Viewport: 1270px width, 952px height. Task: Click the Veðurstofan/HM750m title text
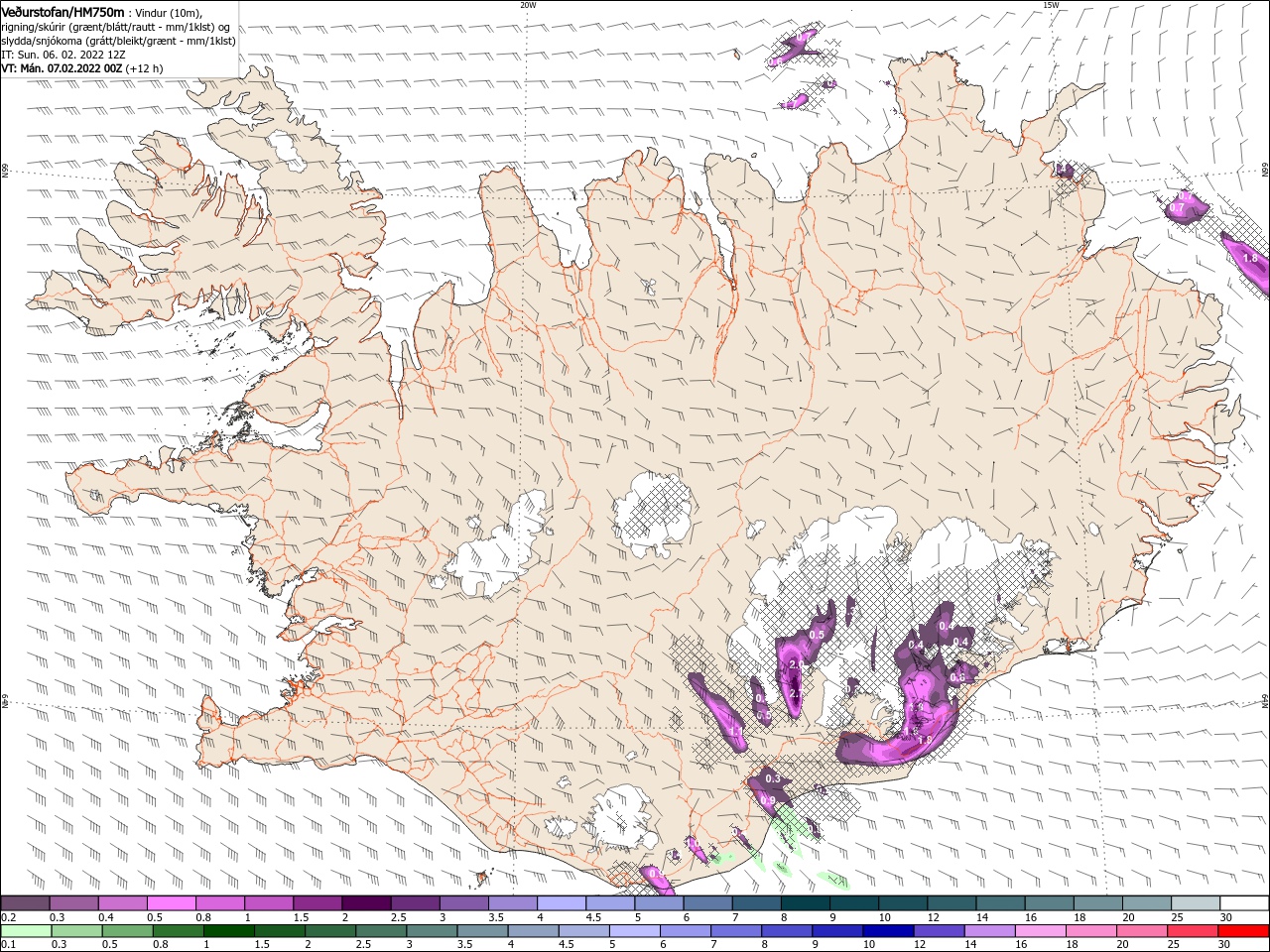pos(63,12)
